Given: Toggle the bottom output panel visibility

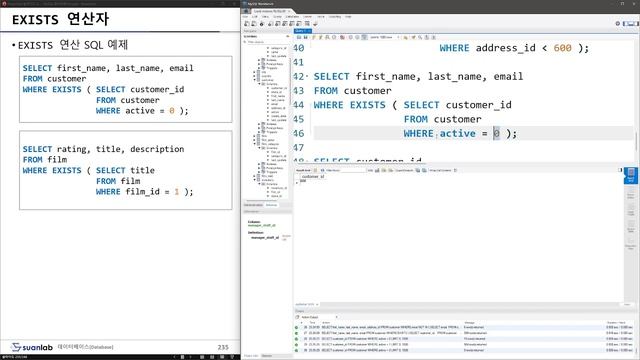Looking at the screenshot, I should coord(631,24).
